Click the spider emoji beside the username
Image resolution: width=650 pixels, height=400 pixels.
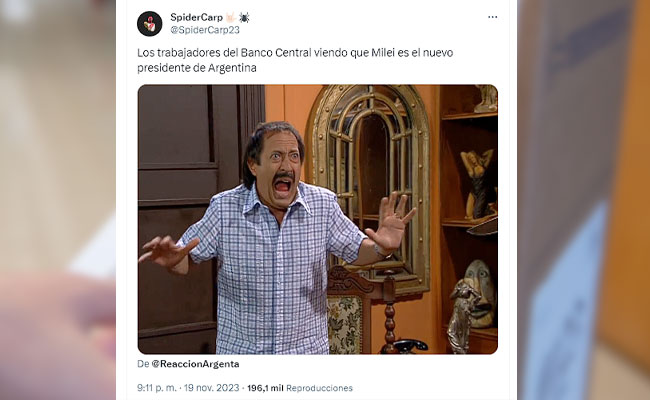(x=244, y=17)
